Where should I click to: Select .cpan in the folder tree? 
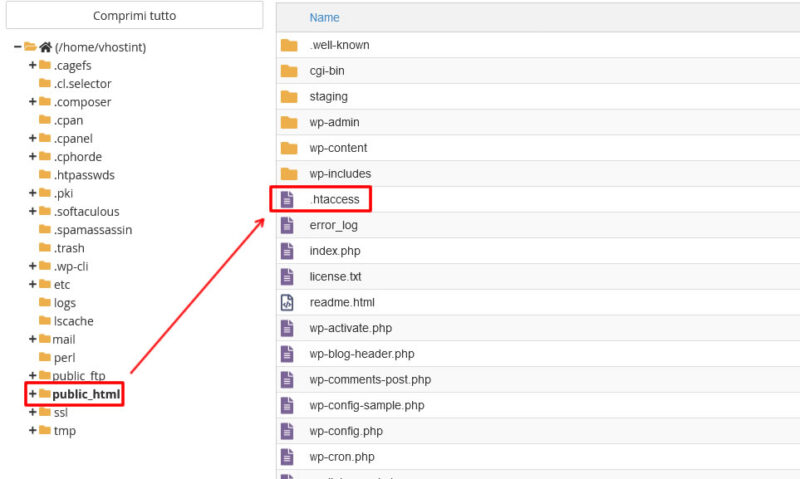[x=68, y=120]
